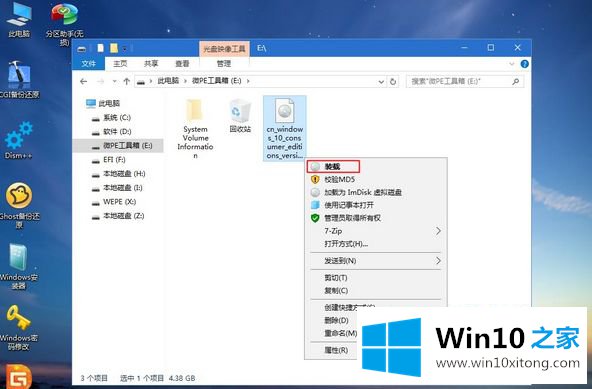Select 微PE工具箱 (E:) in sidebar
Screen dimensions: 592x389
tap(118, 145)
